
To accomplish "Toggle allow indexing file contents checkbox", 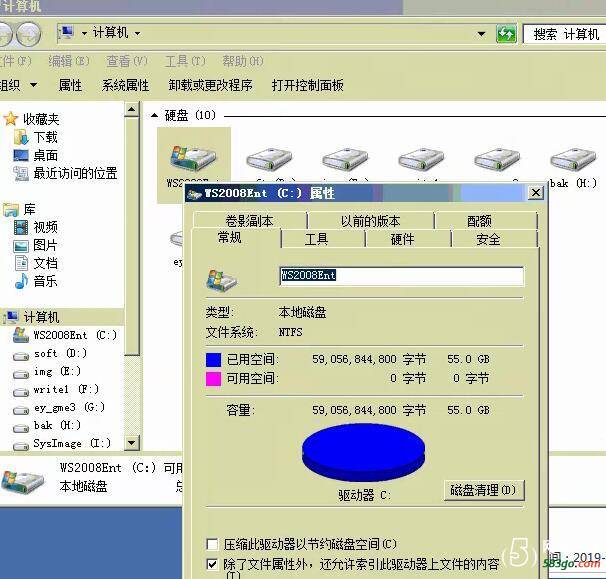I will click(212, 564).
